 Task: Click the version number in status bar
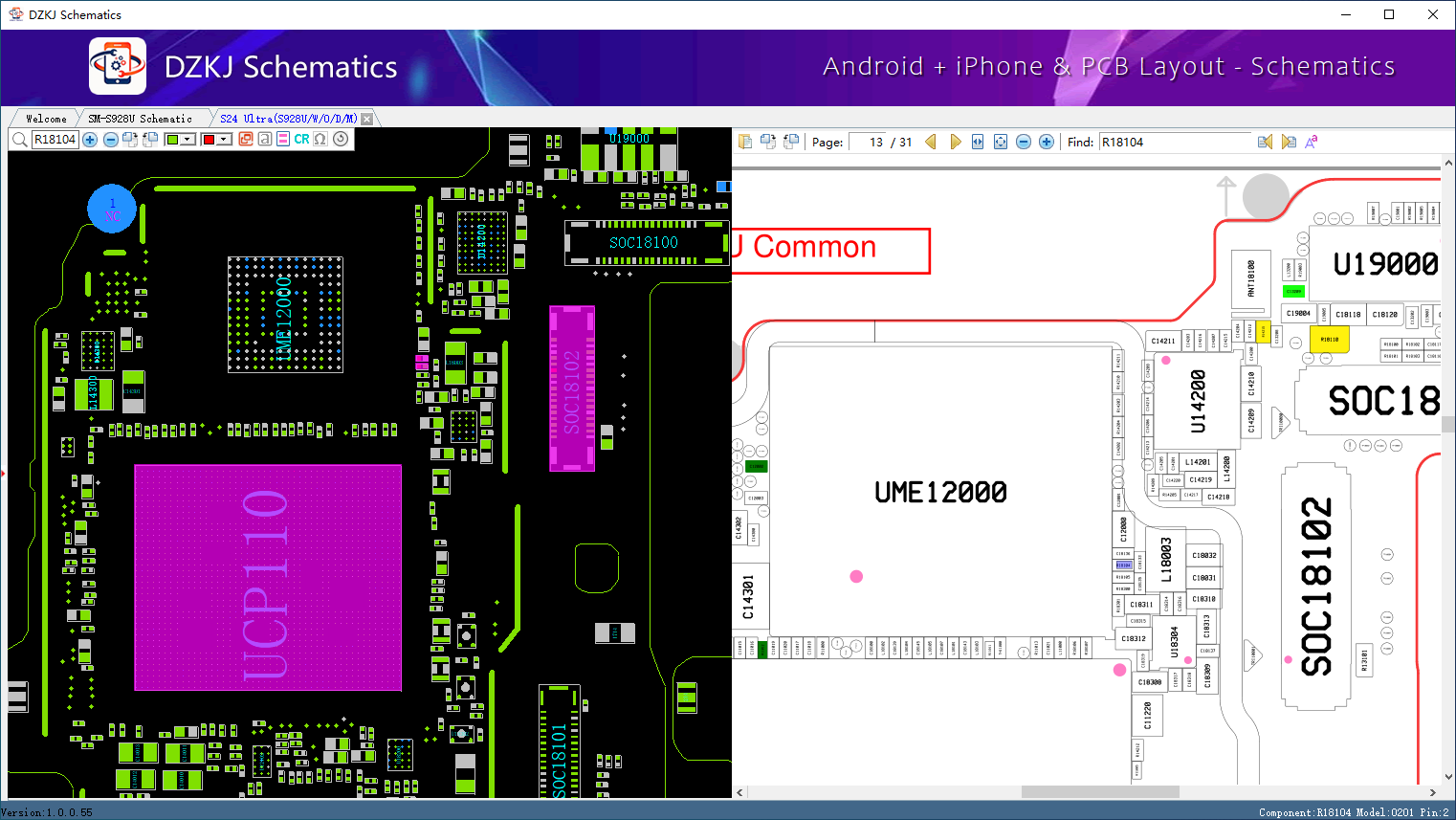47,812
